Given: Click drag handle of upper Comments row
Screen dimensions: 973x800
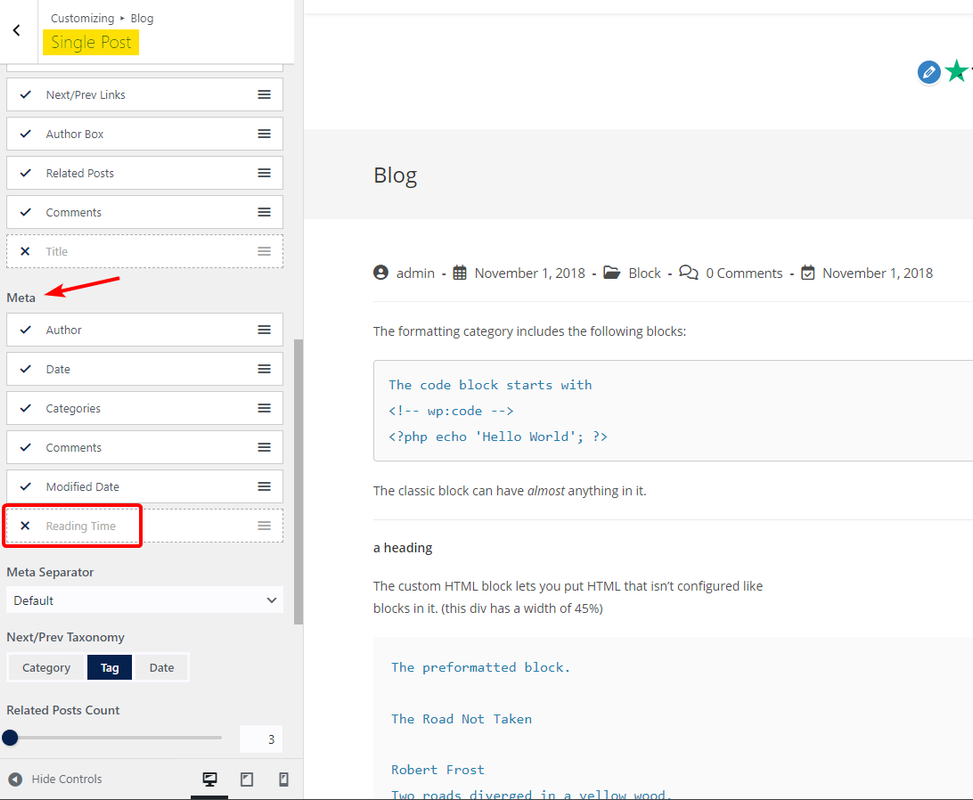Looking at the screenshot, I should [x=264, y=212].
